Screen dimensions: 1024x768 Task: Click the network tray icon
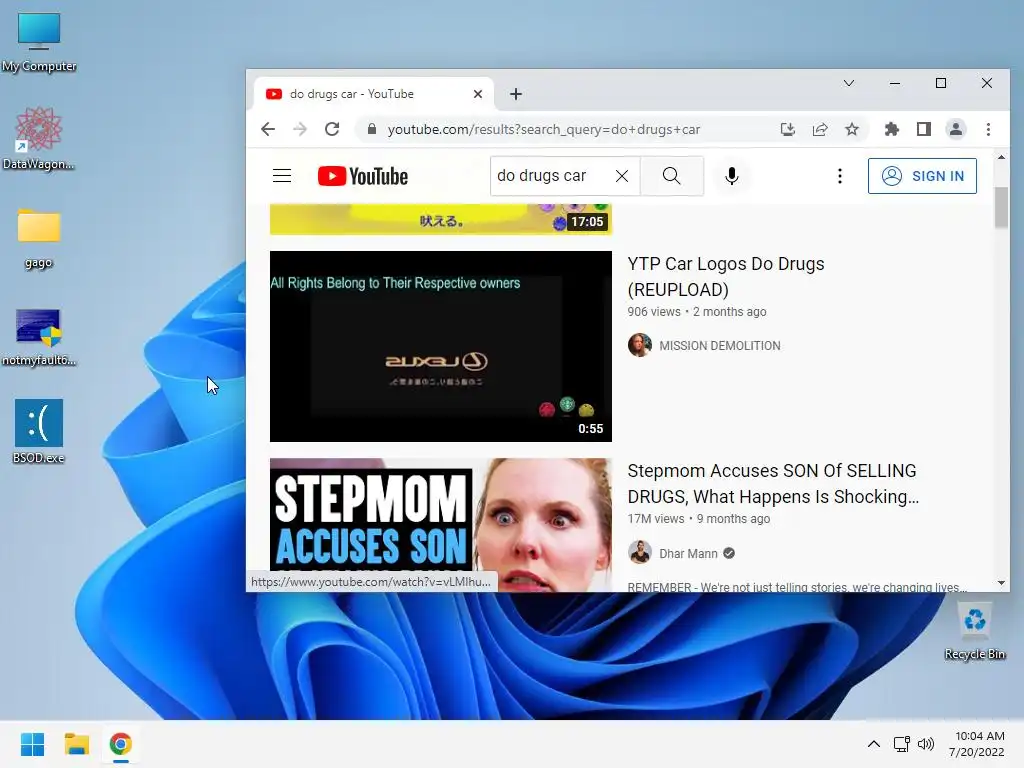pyautogui.click(x=901, y=744)
